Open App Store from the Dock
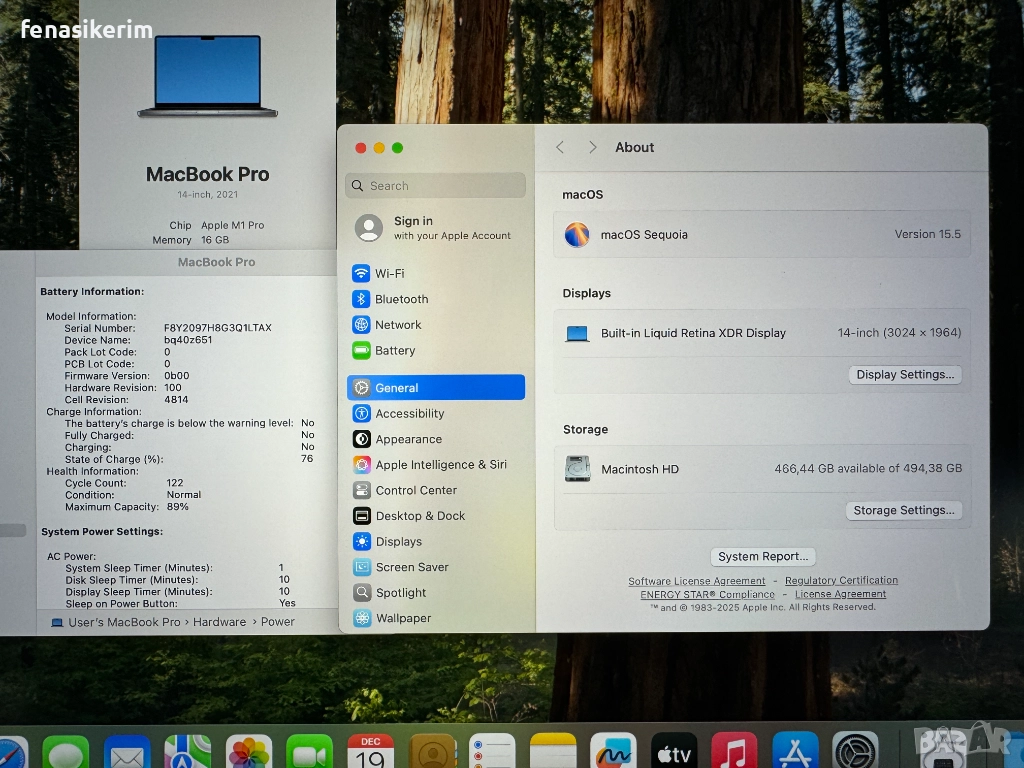Viewport: 1024px width, 768px height. pos(795,751)
